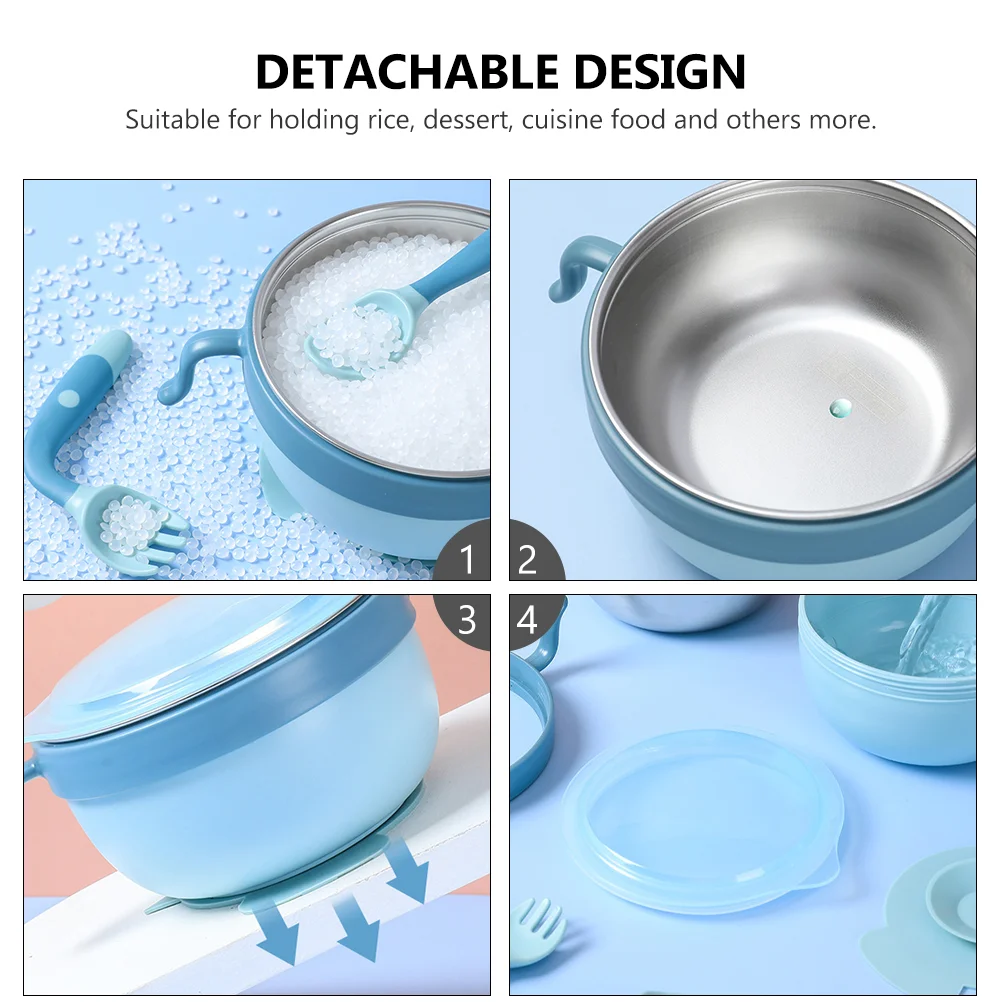This screenshot has height=1002, width=1002.
Task: Open the suction base bowl photo
Action: [257, 794]
